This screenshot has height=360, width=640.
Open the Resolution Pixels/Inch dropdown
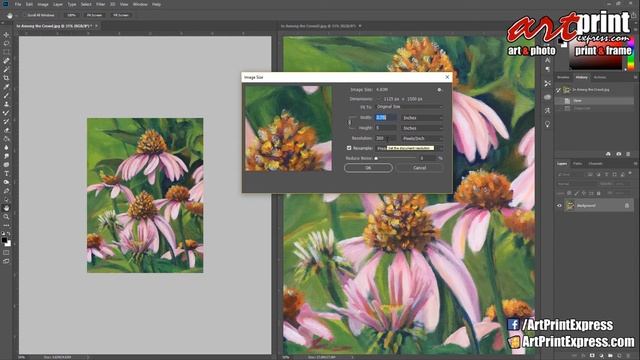(422, 139)
